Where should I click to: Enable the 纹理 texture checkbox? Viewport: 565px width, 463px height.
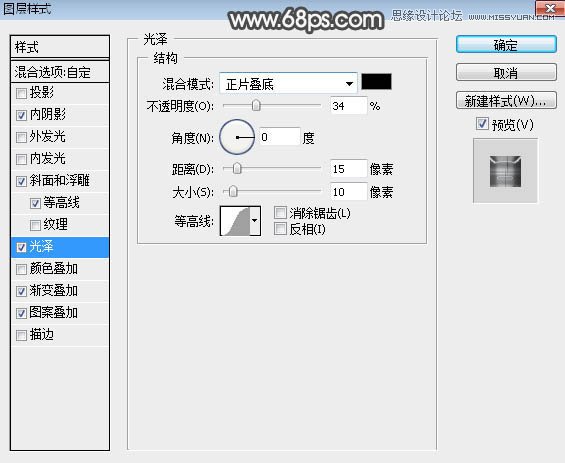pyautogui.click(x=35, y=225)
